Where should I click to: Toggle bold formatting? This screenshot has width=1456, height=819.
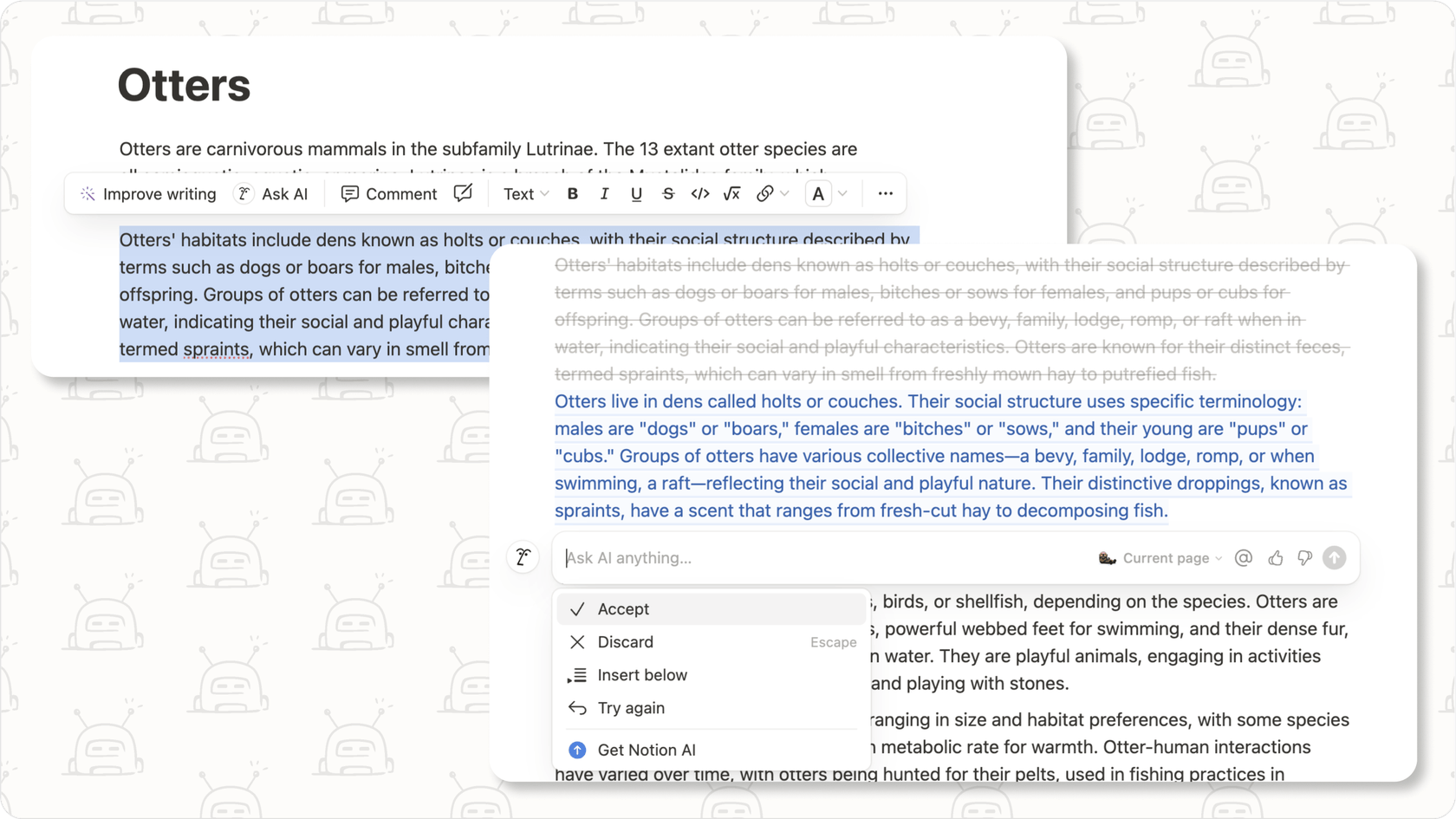(x=572, y=193)
